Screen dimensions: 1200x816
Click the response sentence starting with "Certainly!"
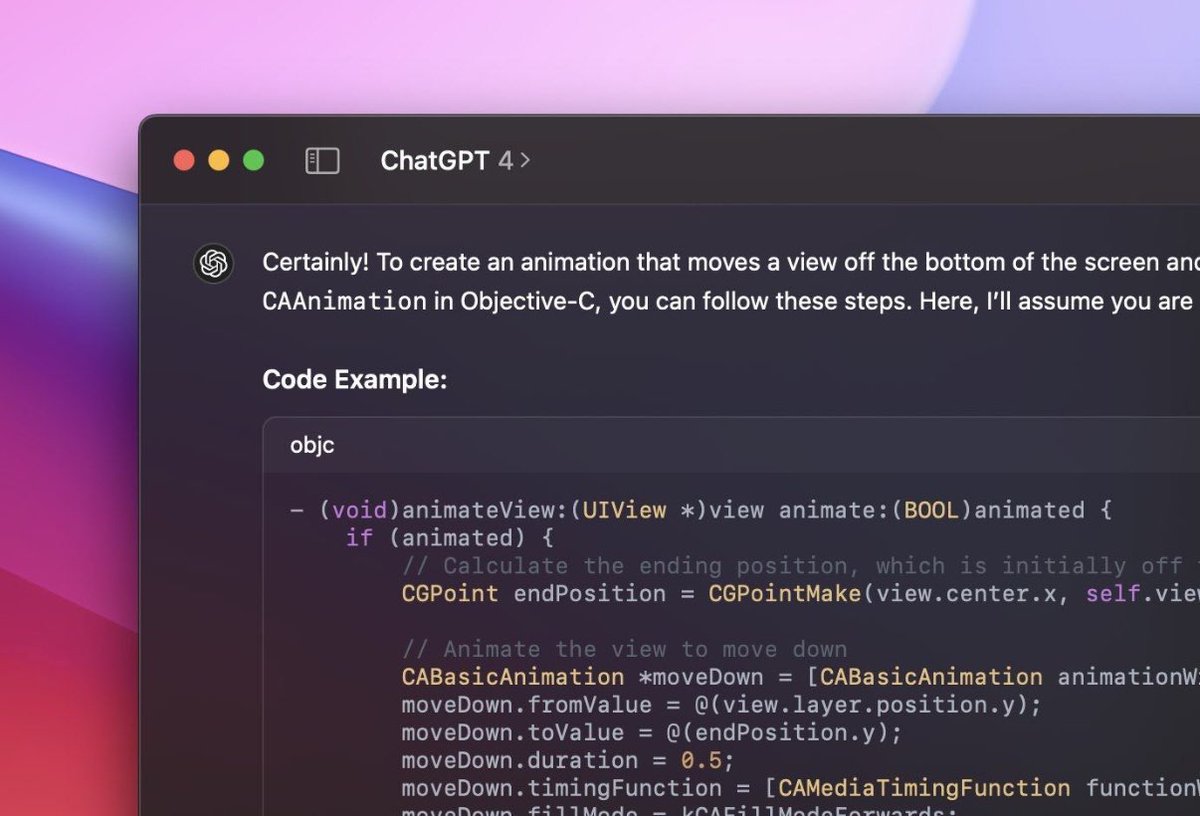pyautogui.click(x=731, y=263)
